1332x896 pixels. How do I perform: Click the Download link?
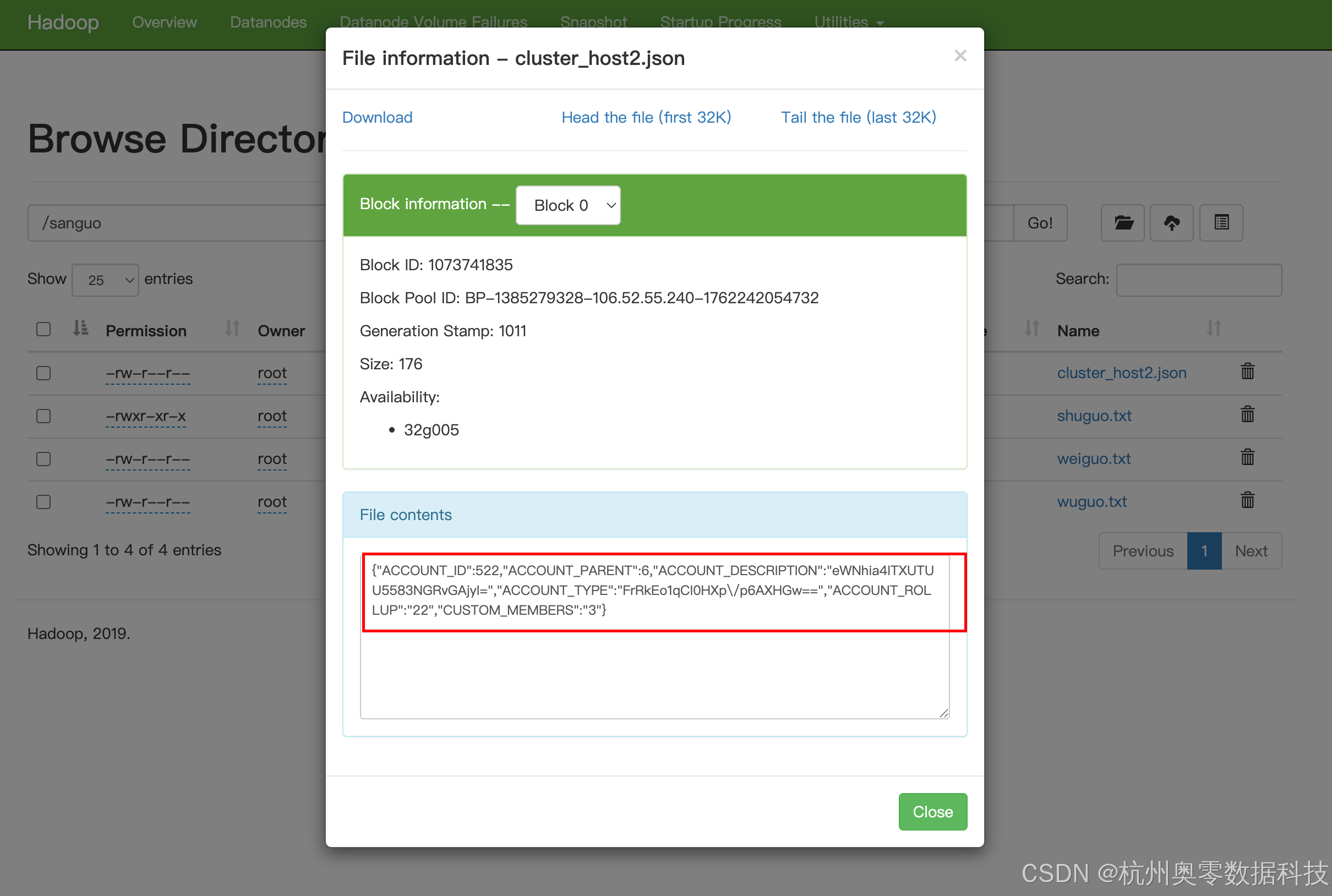[x=377, y=117]
